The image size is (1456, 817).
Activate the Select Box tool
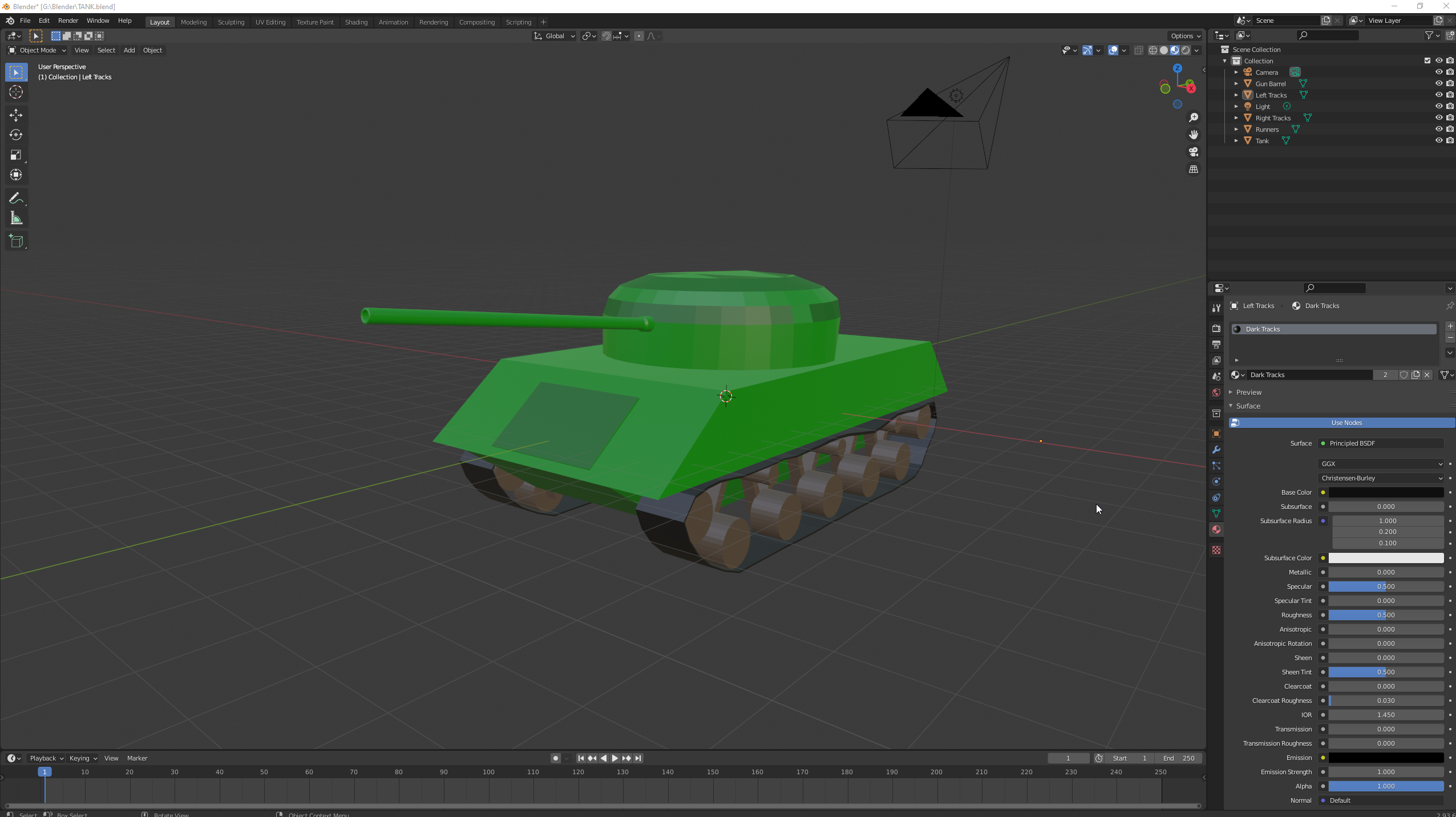[x=16, y=72]
